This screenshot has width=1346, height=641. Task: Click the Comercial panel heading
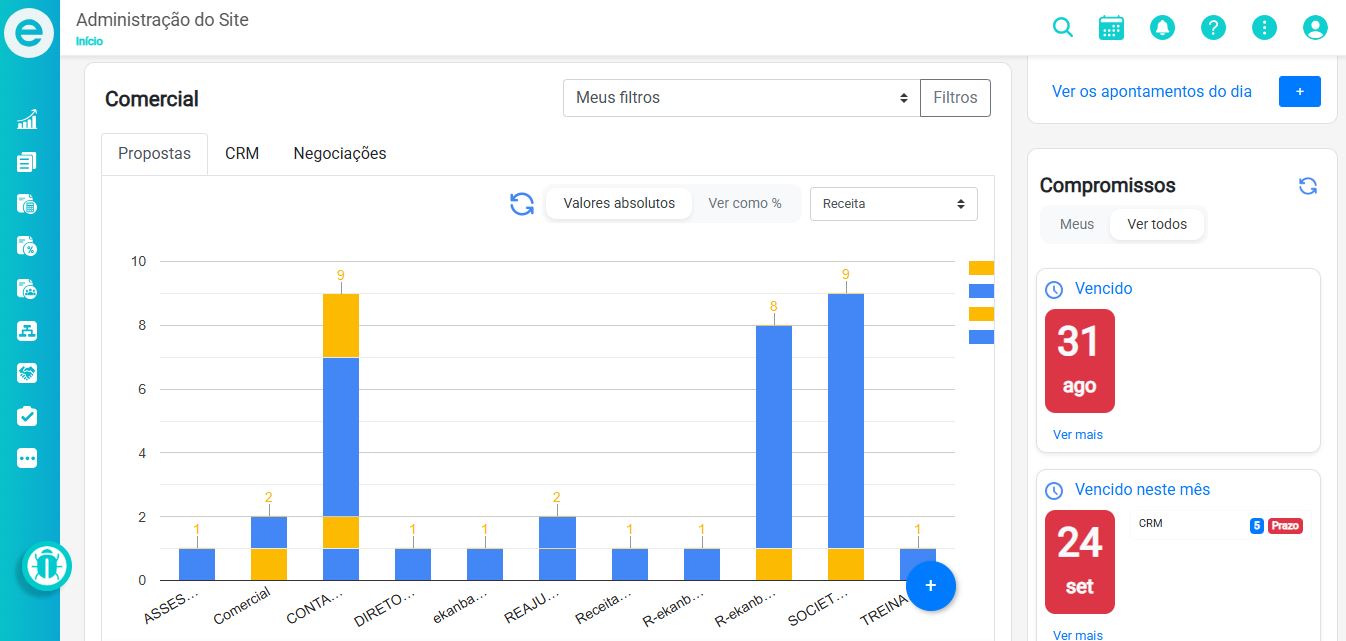click(x=152, y=99)
